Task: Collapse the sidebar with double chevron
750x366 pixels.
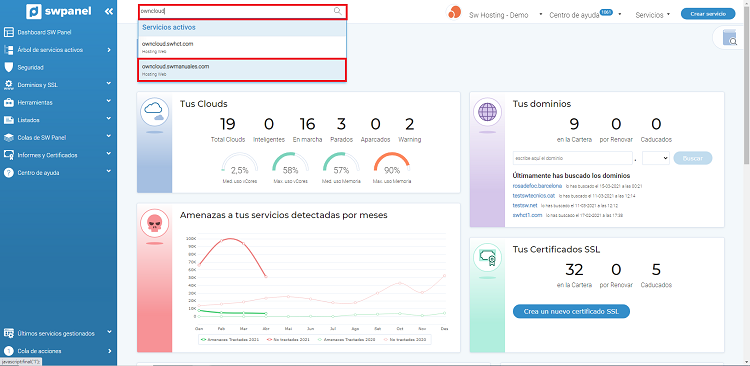Action: point(109,11)
